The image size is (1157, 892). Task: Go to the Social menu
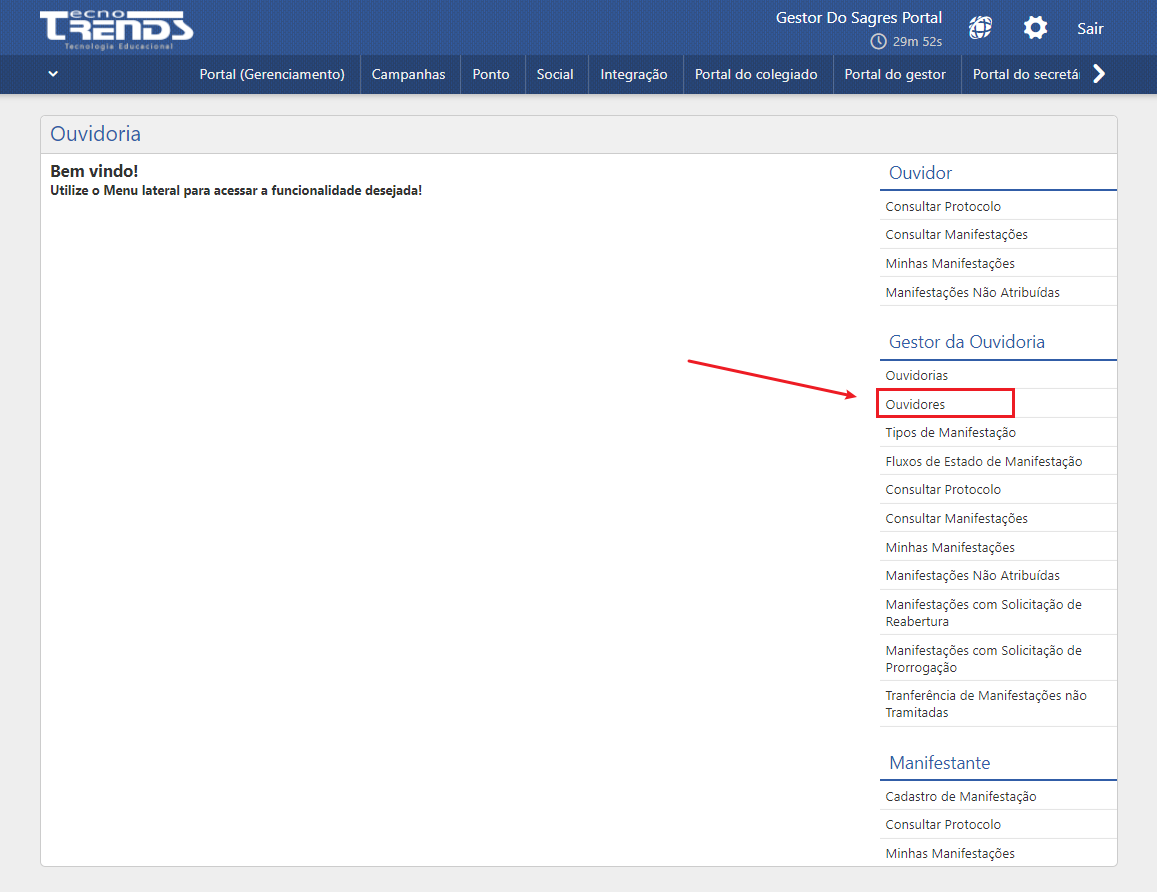pyautogui.click(x=555, y=74)
